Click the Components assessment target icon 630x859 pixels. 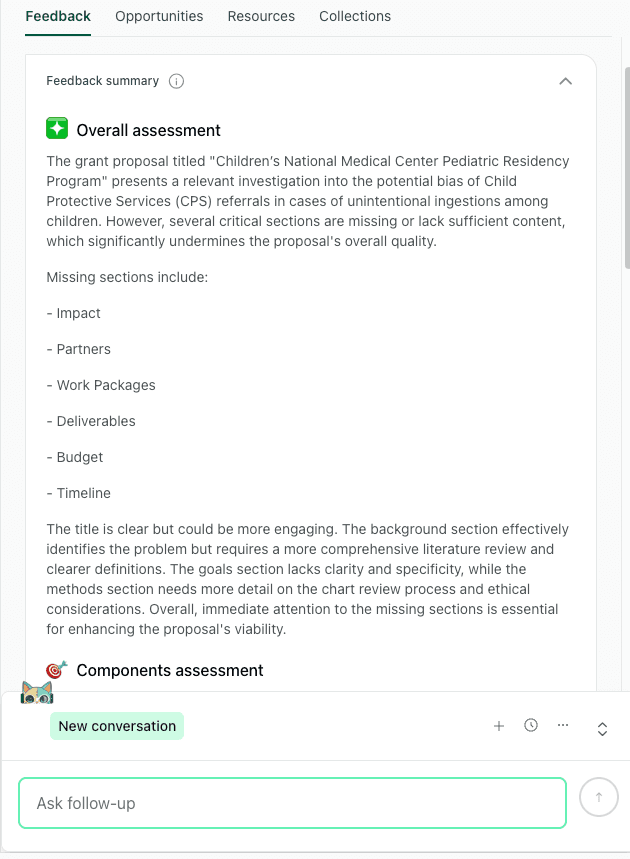coord(56,670)
